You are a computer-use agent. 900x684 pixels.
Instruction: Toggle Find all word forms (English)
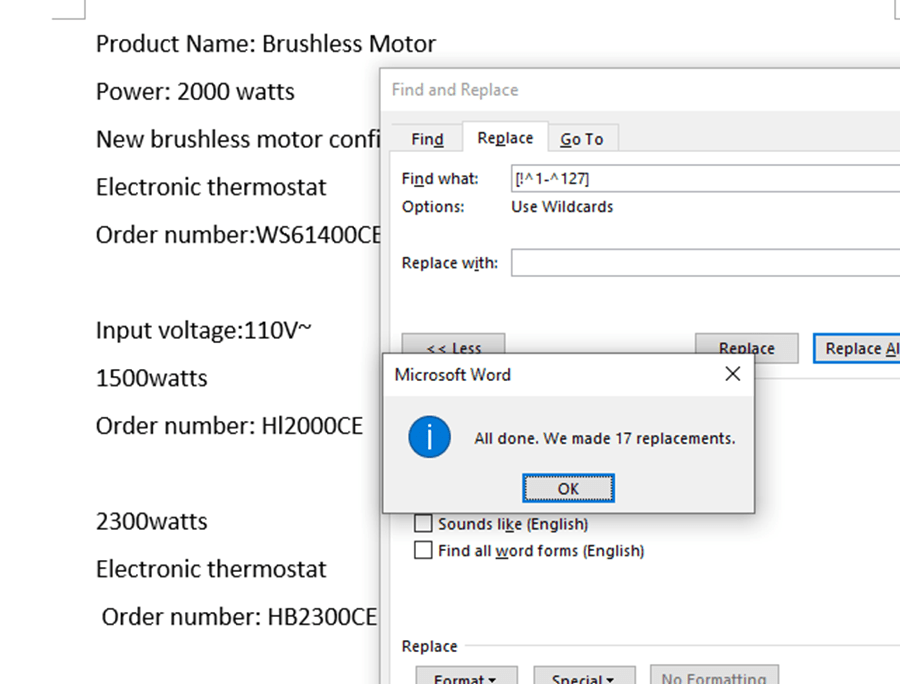424,550
